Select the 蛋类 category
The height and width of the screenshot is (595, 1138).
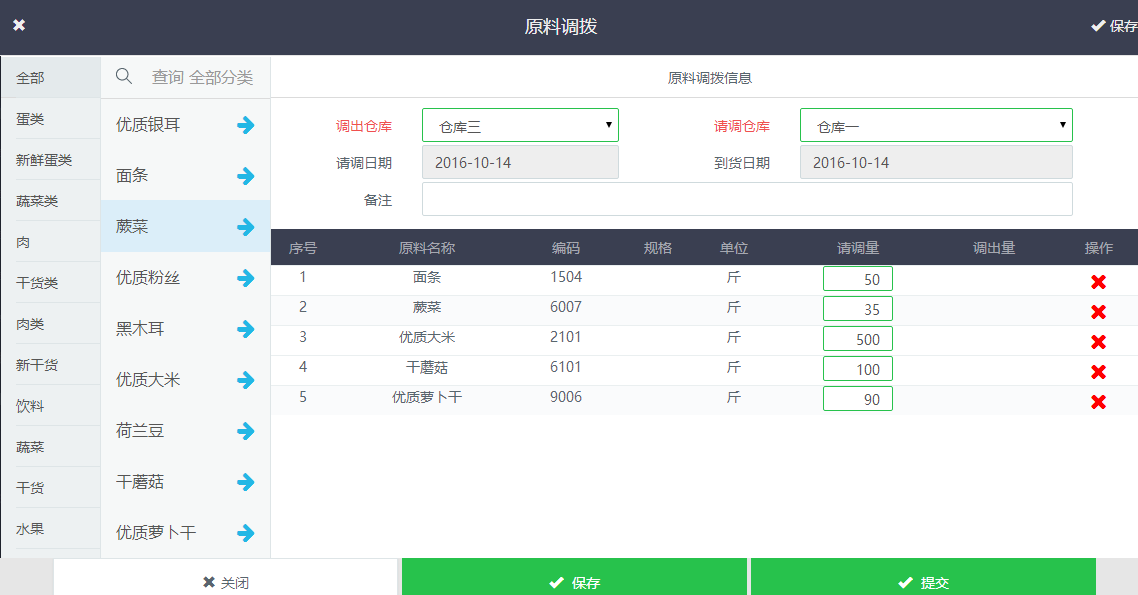click(30, 119)
